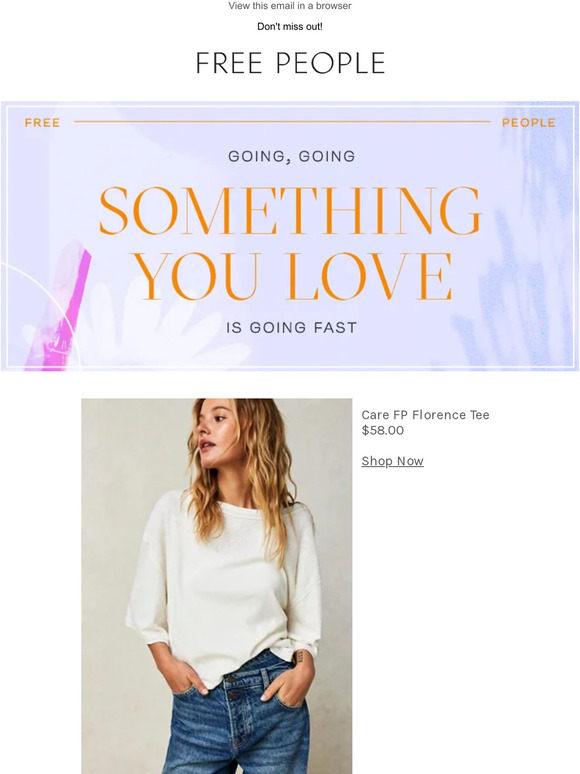This screenshot has width=580, height=774.
Task: Click the Shop Now link
Action: click(392, 461)
